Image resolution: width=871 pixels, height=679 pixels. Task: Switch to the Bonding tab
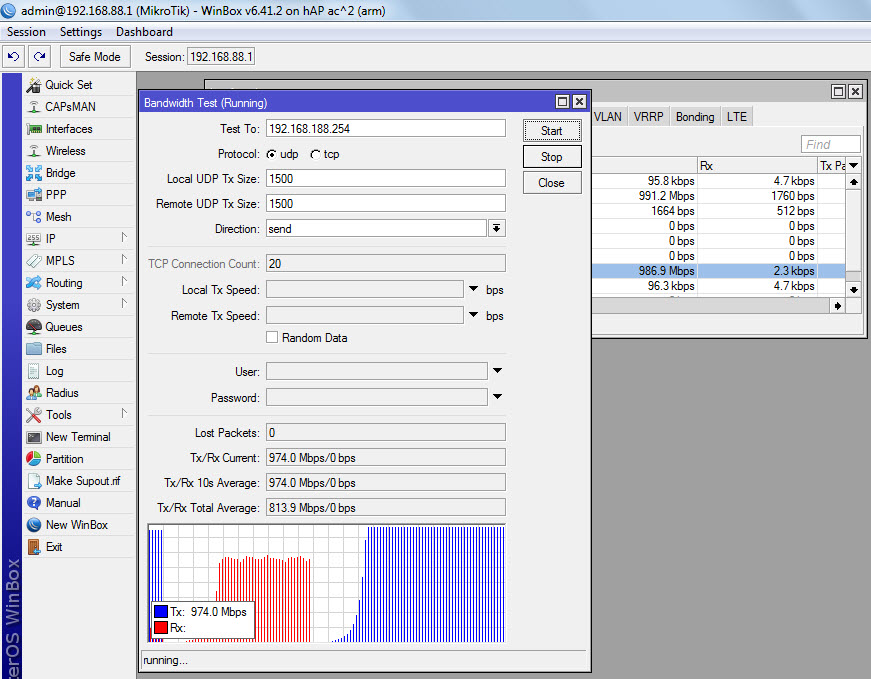pos(695,117)
